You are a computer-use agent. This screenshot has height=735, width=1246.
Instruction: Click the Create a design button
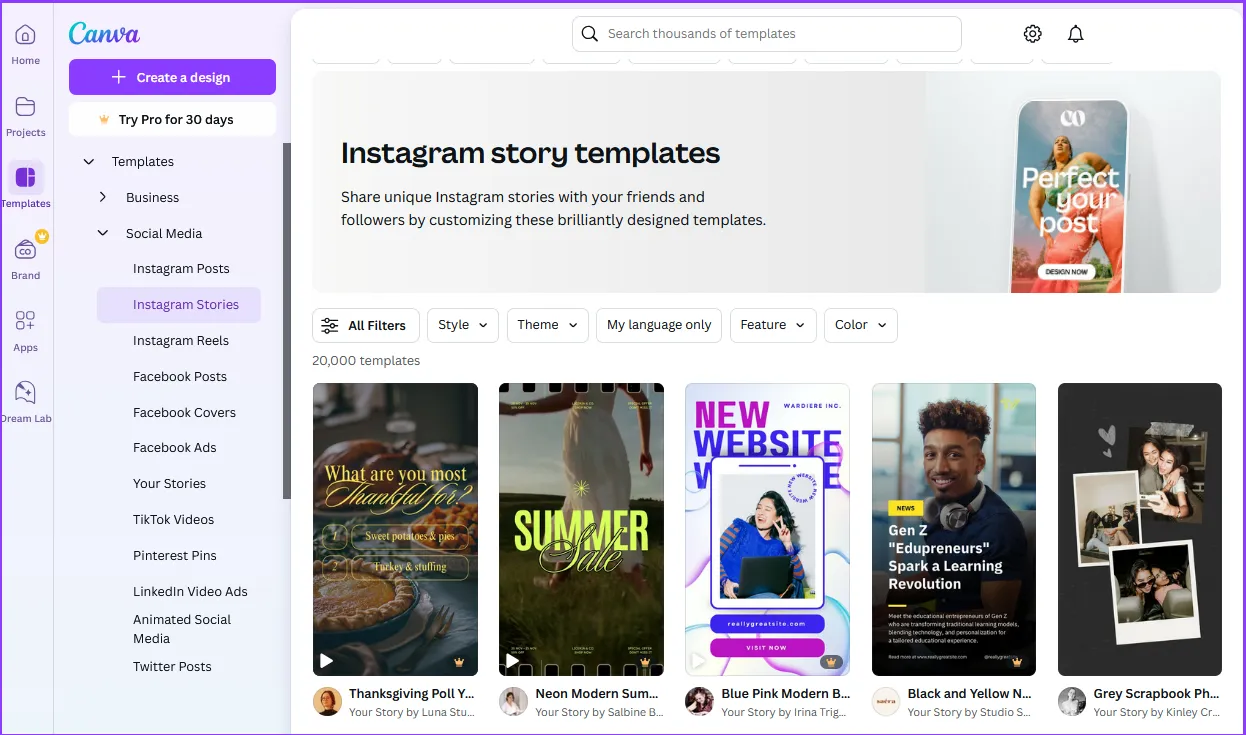pos(172,77)
